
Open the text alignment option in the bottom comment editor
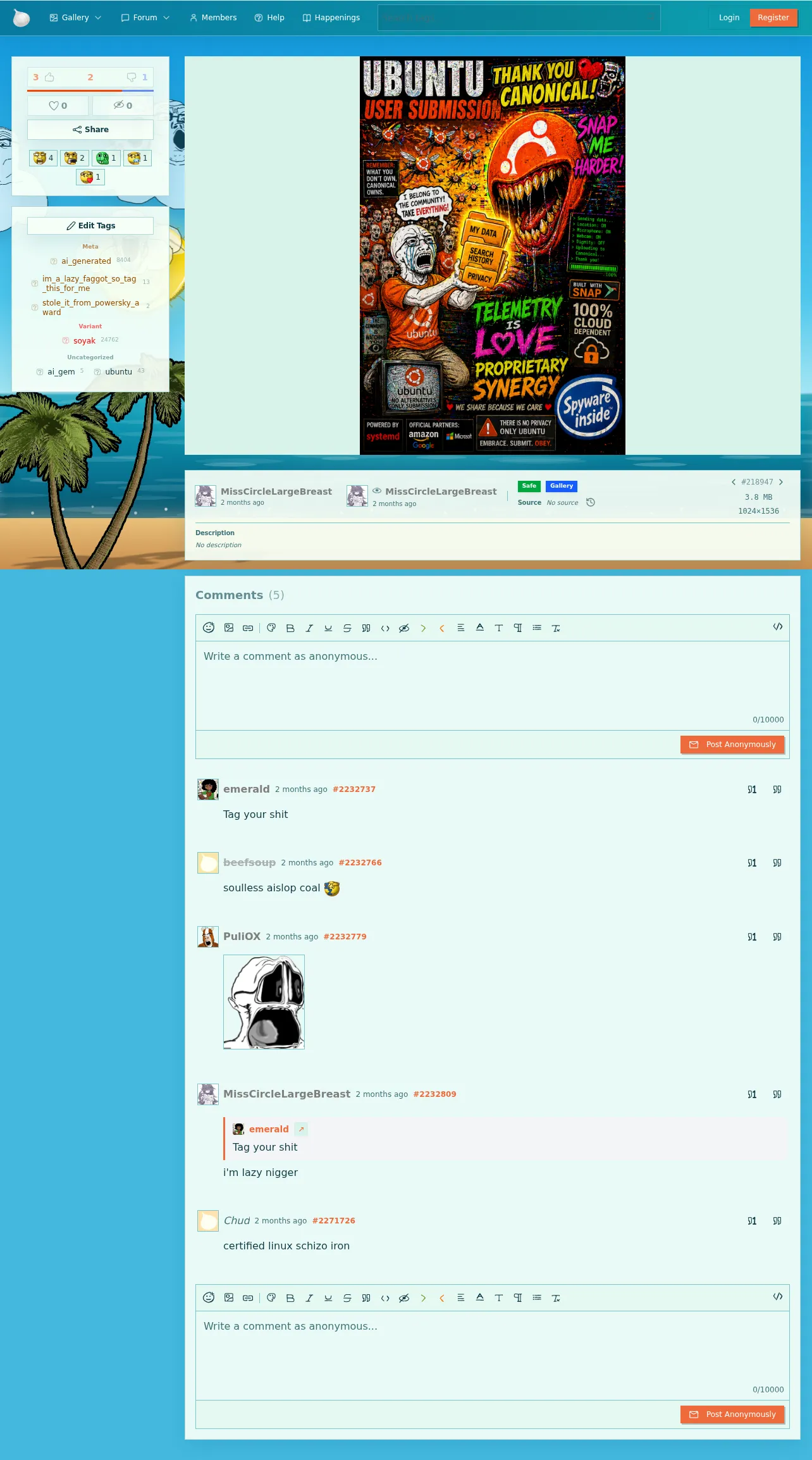pos(461,1297)
